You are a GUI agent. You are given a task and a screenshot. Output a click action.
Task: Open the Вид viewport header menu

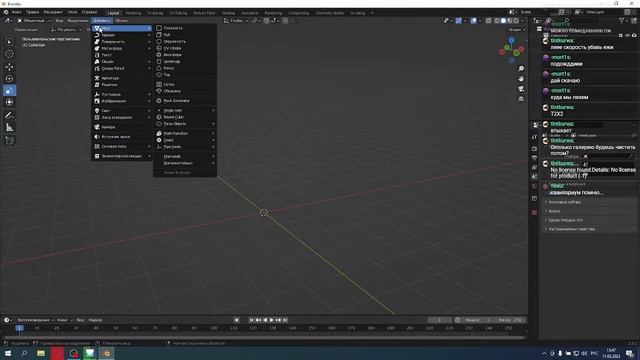(x=59, y=20)
